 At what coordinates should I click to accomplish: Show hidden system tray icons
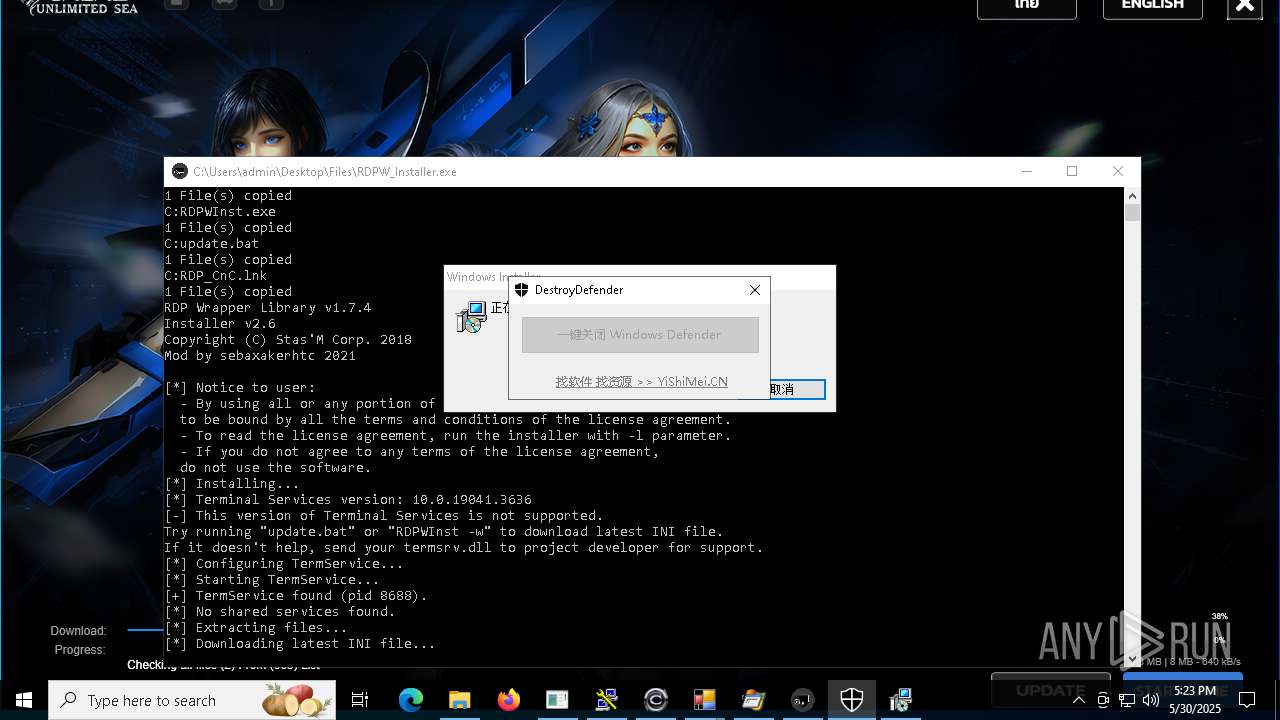tap(1078, 700)
